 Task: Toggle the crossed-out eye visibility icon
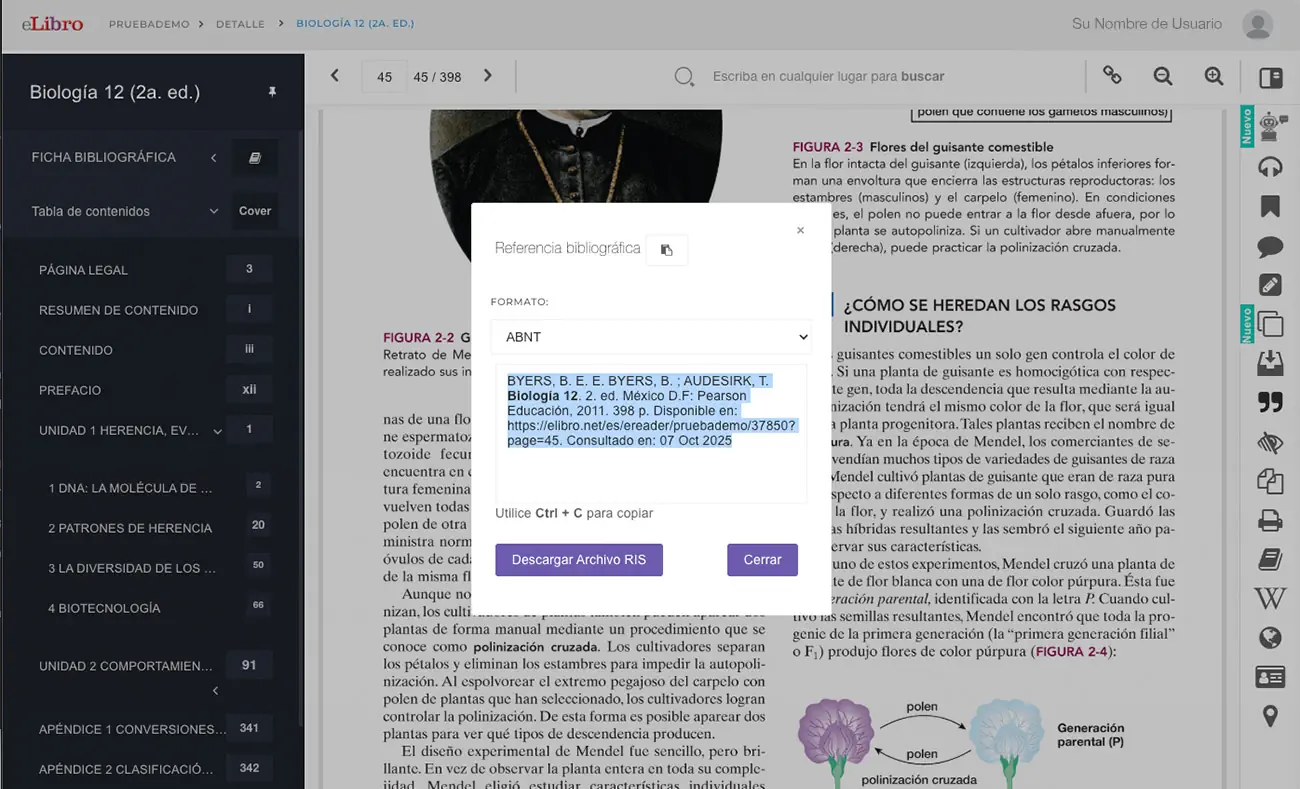coord(1270,442)
